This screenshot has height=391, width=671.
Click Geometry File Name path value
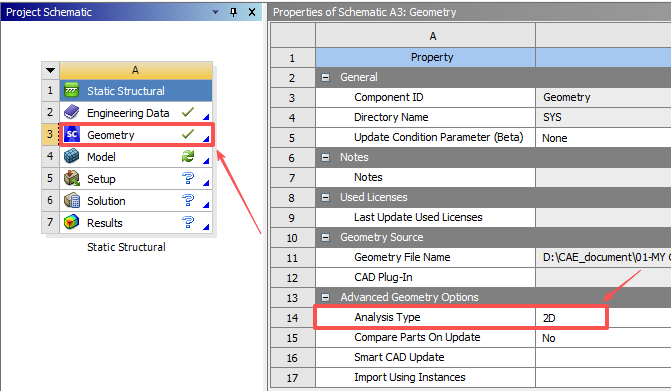click(x=603, y=258)
